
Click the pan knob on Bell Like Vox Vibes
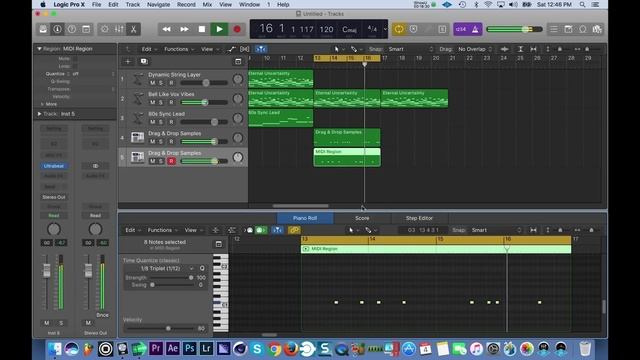point(238,98)
